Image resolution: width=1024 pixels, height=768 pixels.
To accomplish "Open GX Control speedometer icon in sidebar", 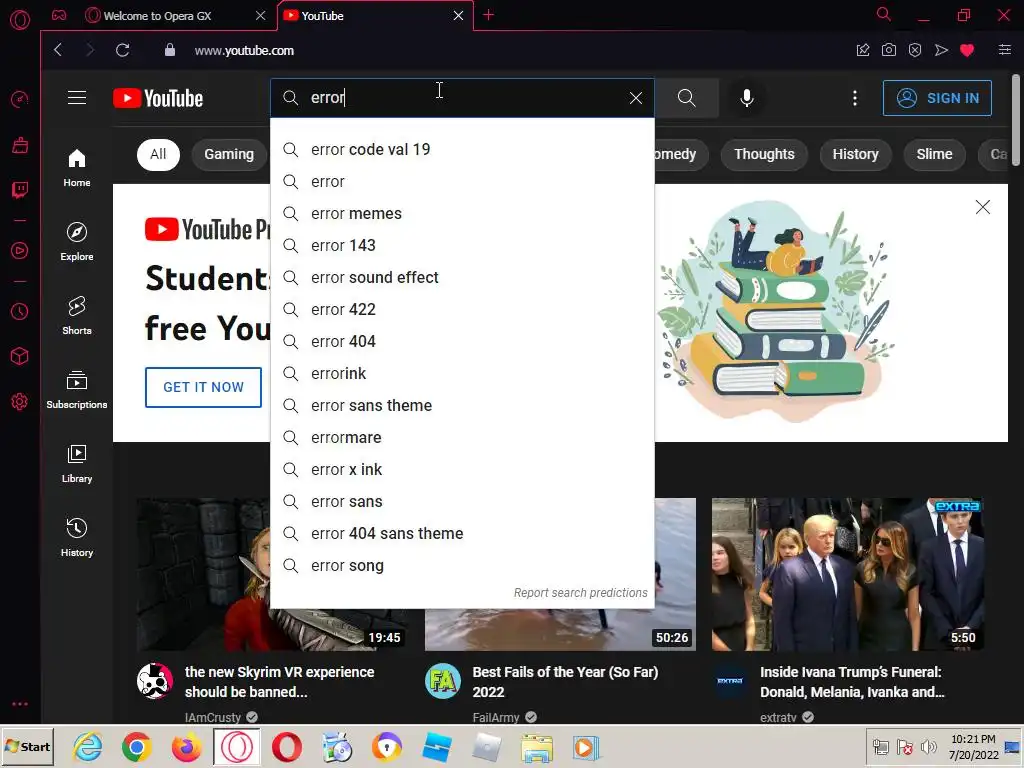I will 20,99.
